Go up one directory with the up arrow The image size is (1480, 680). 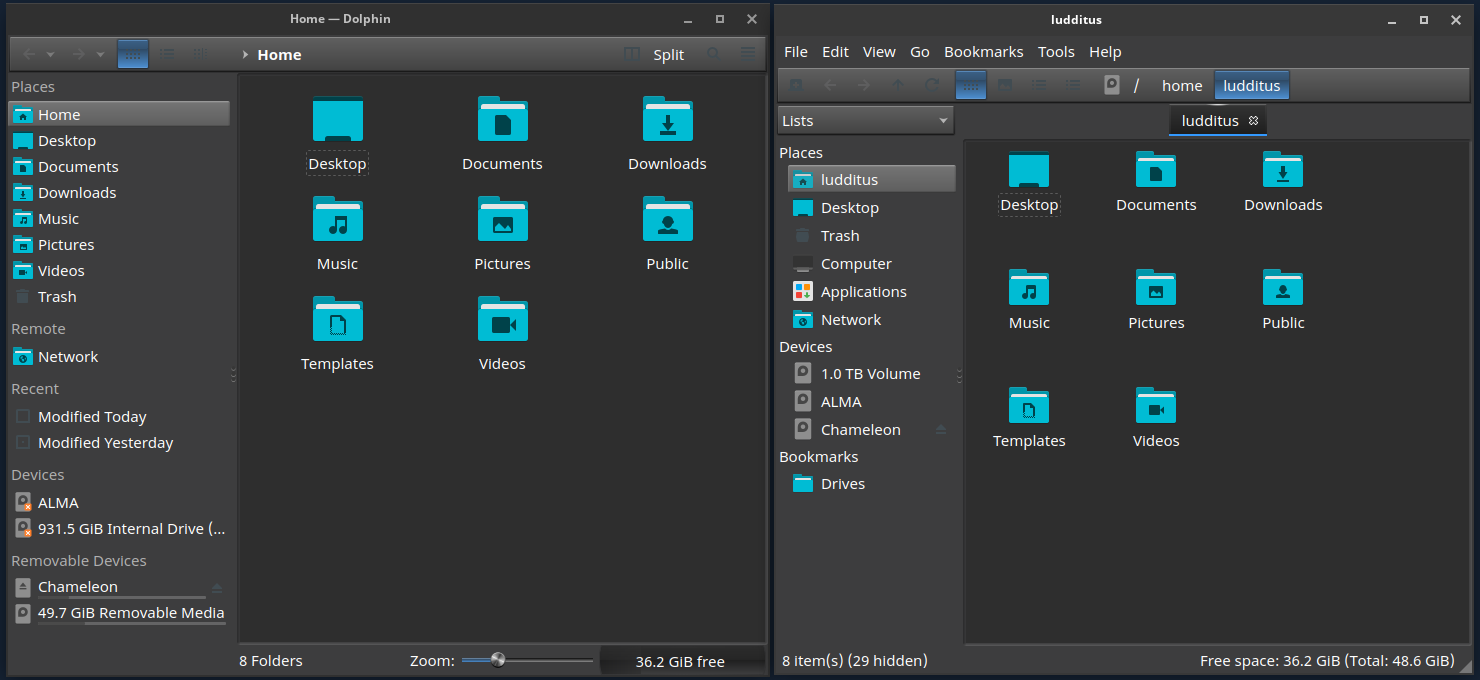pyautogui.click(x=897, y=85)
